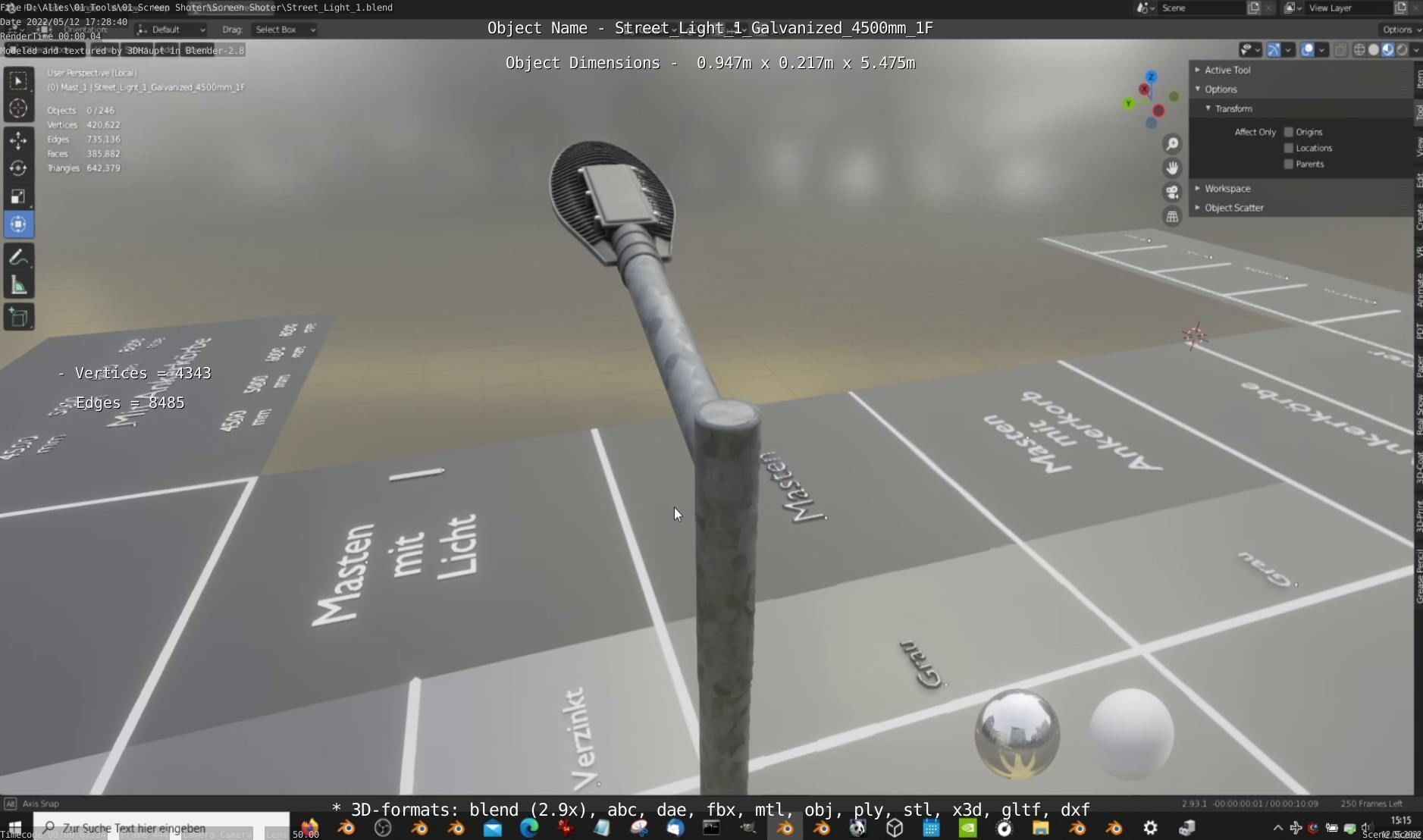Enable Affect Only Locations checkbox

(1288, 148)
